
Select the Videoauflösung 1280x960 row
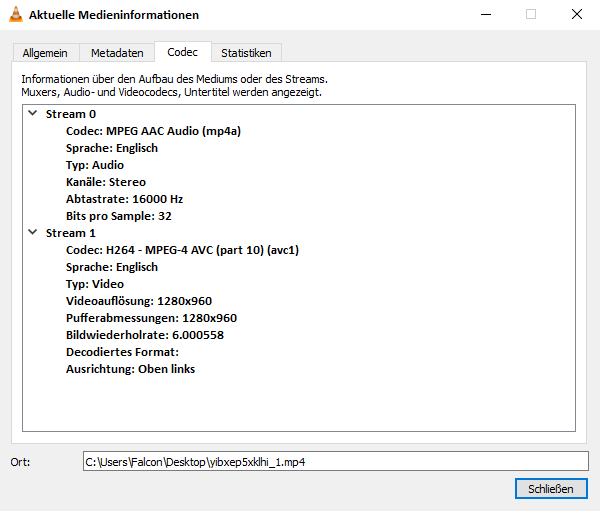(x=138, y=301)
